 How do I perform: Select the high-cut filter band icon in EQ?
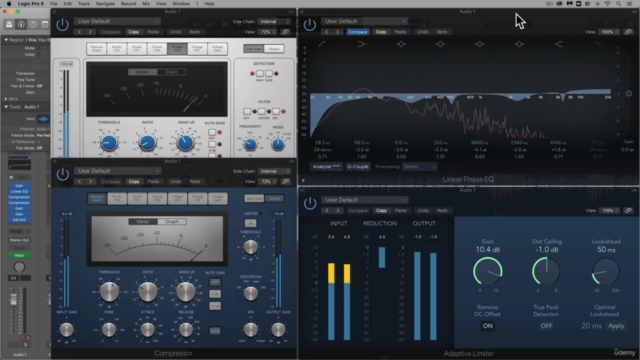coord(598,44)
